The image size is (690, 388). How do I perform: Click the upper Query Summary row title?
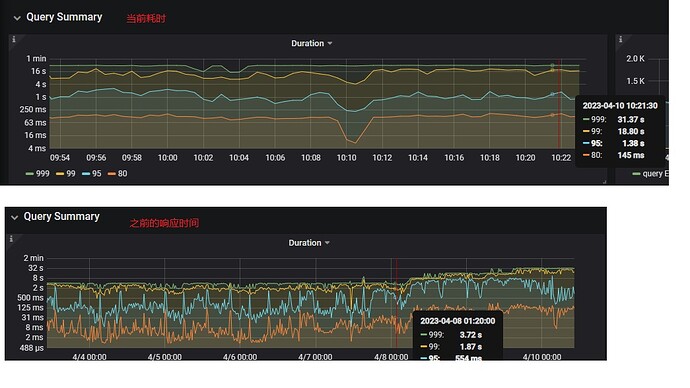(64, 17)
